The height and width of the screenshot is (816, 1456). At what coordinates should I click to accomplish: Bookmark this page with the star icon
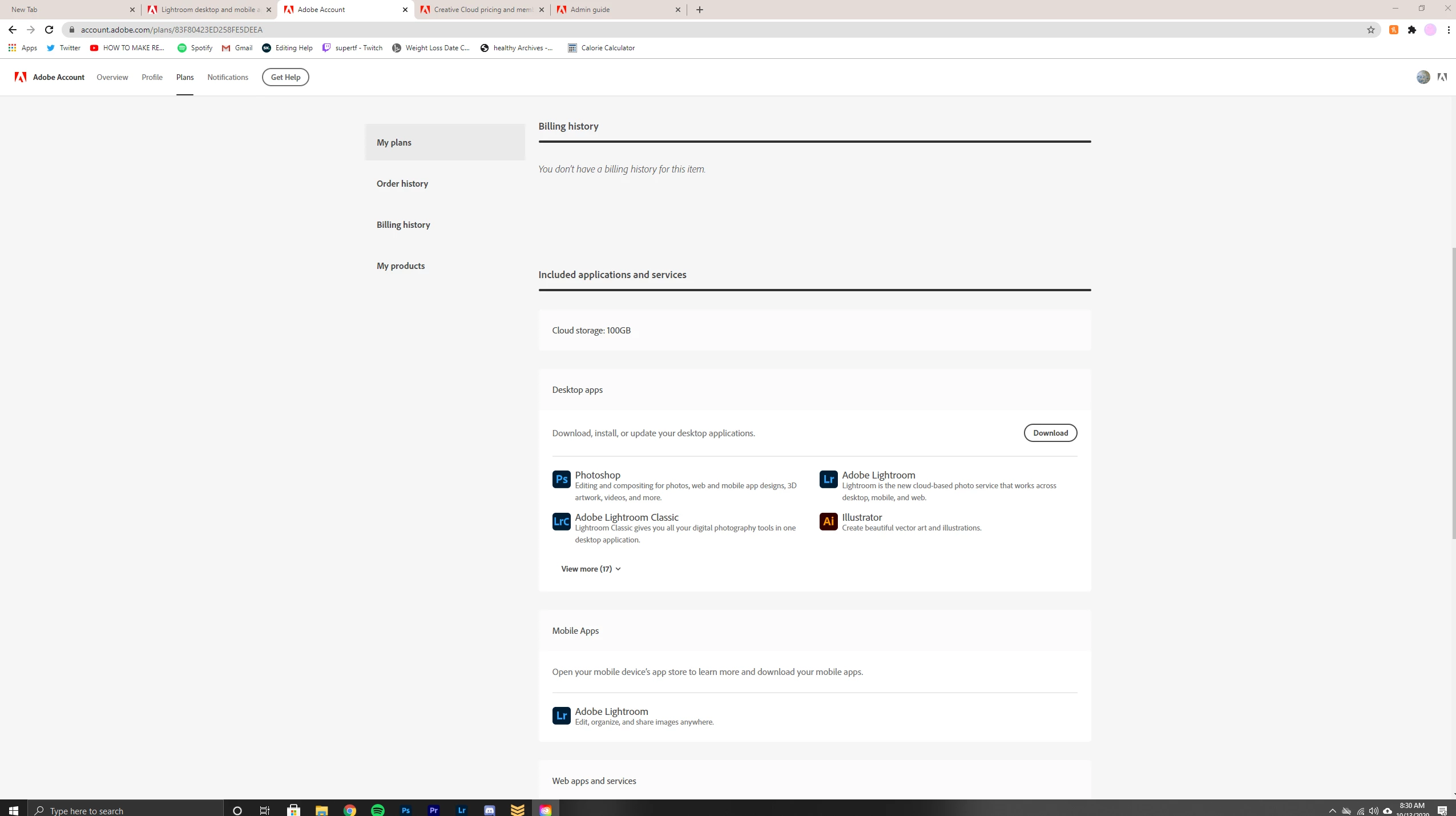pos(1370,30)
